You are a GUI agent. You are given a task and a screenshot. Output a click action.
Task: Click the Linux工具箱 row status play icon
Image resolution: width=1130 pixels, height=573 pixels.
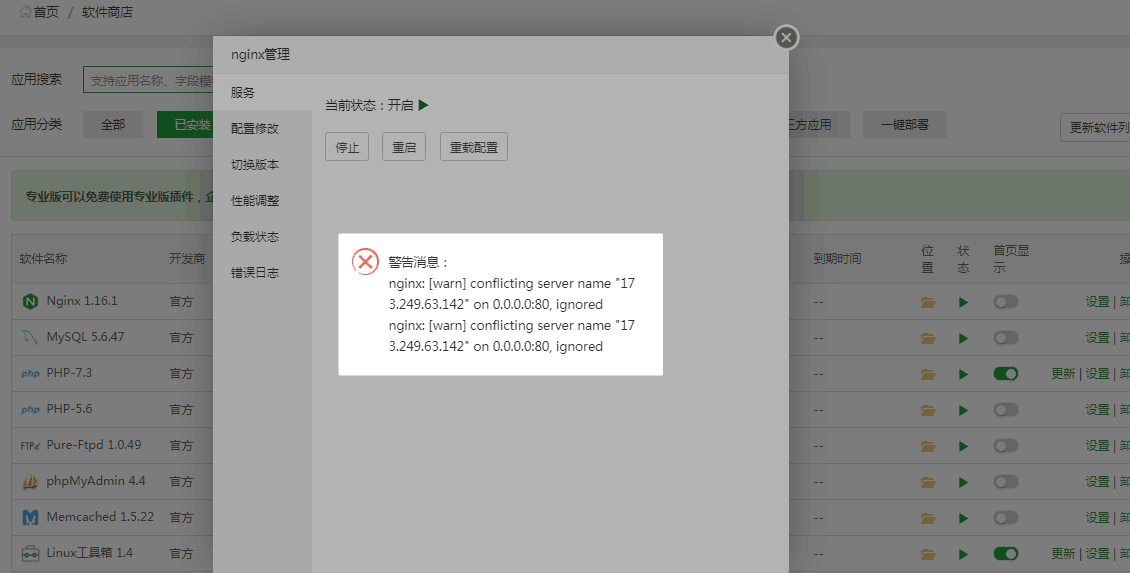tap(964, 555)
